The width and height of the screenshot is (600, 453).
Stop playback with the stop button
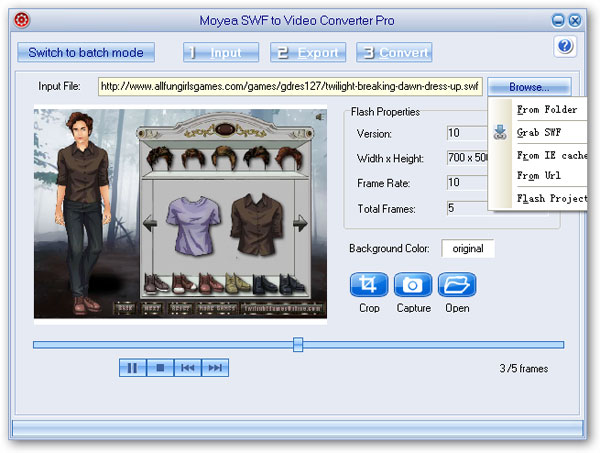pos(160,368)
